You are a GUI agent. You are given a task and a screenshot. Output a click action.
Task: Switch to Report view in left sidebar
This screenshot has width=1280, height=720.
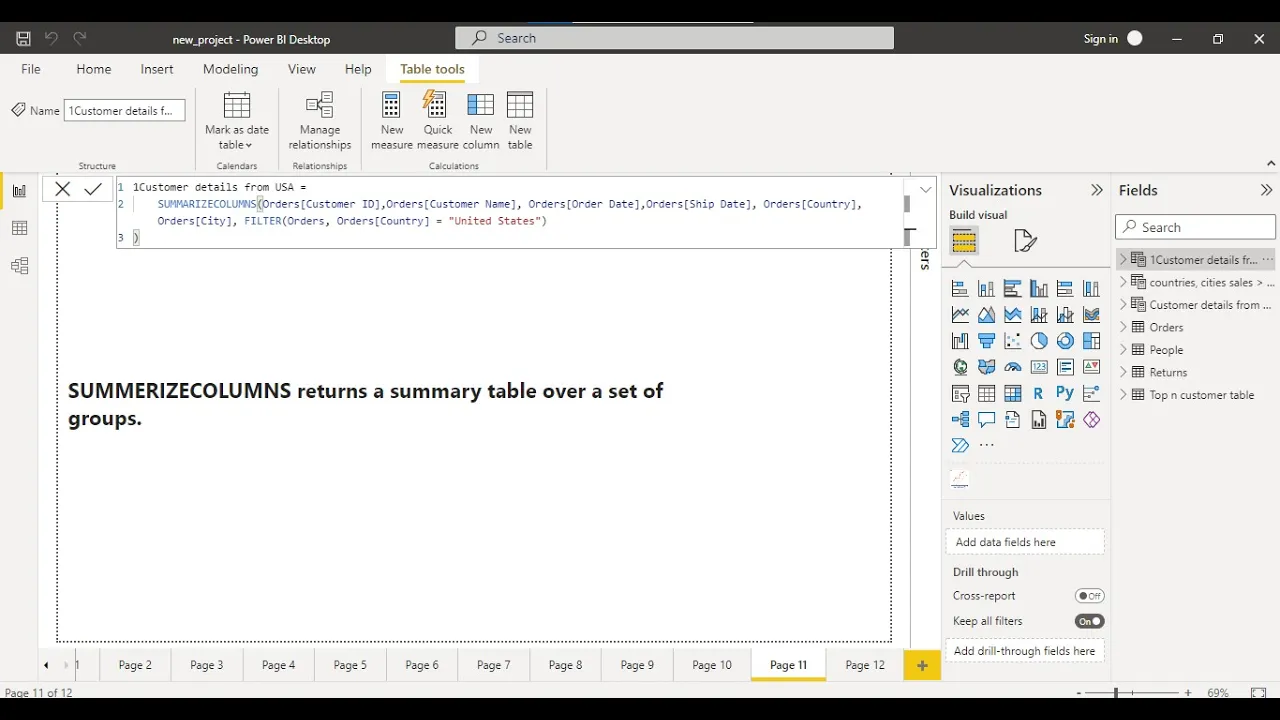point(19,191)
